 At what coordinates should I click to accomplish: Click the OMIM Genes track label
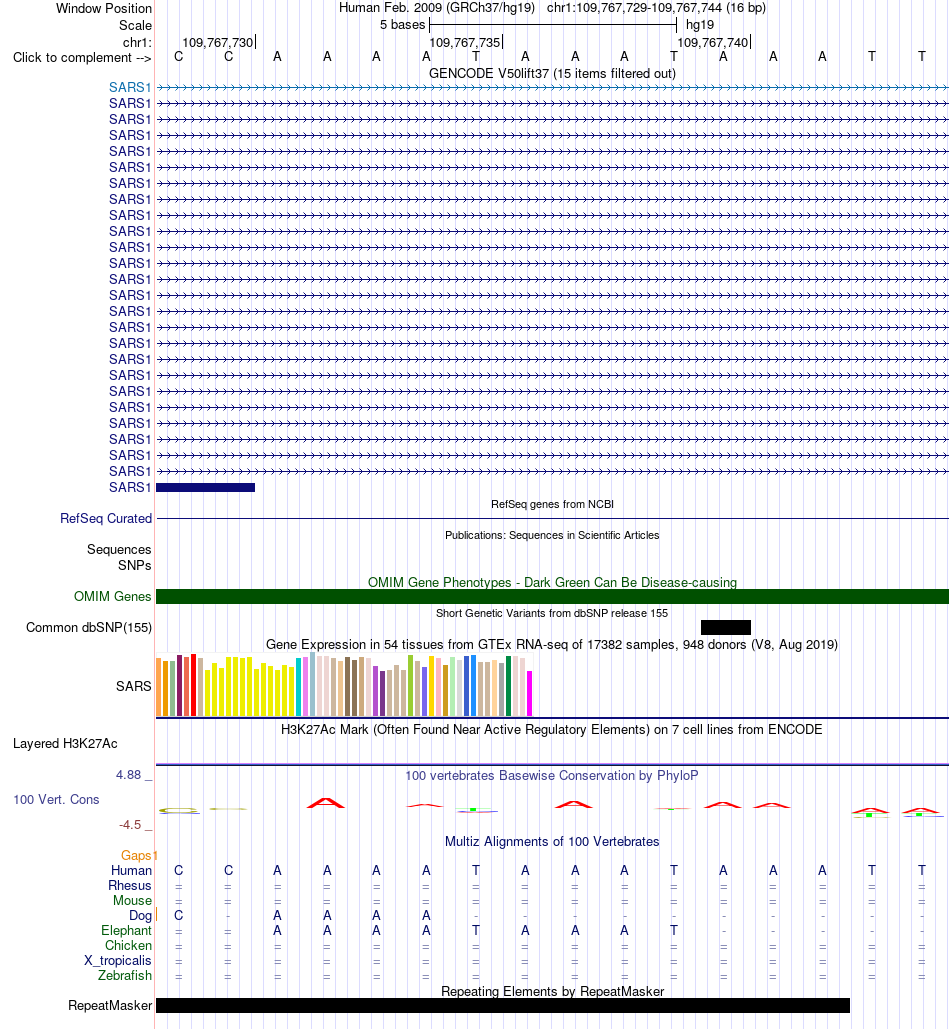click(112, 597)
